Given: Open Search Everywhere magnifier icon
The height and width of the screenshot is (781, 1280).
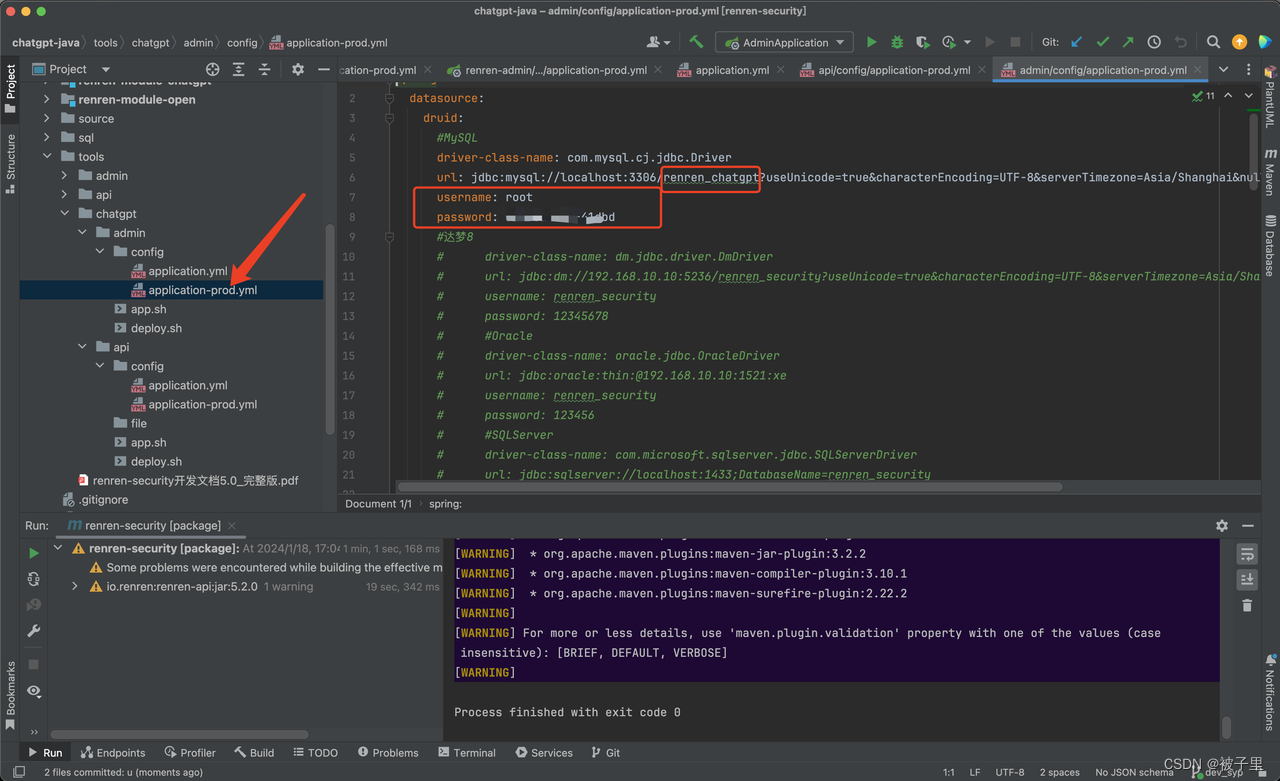Looking at the screenshot, I should point(1213,42).
